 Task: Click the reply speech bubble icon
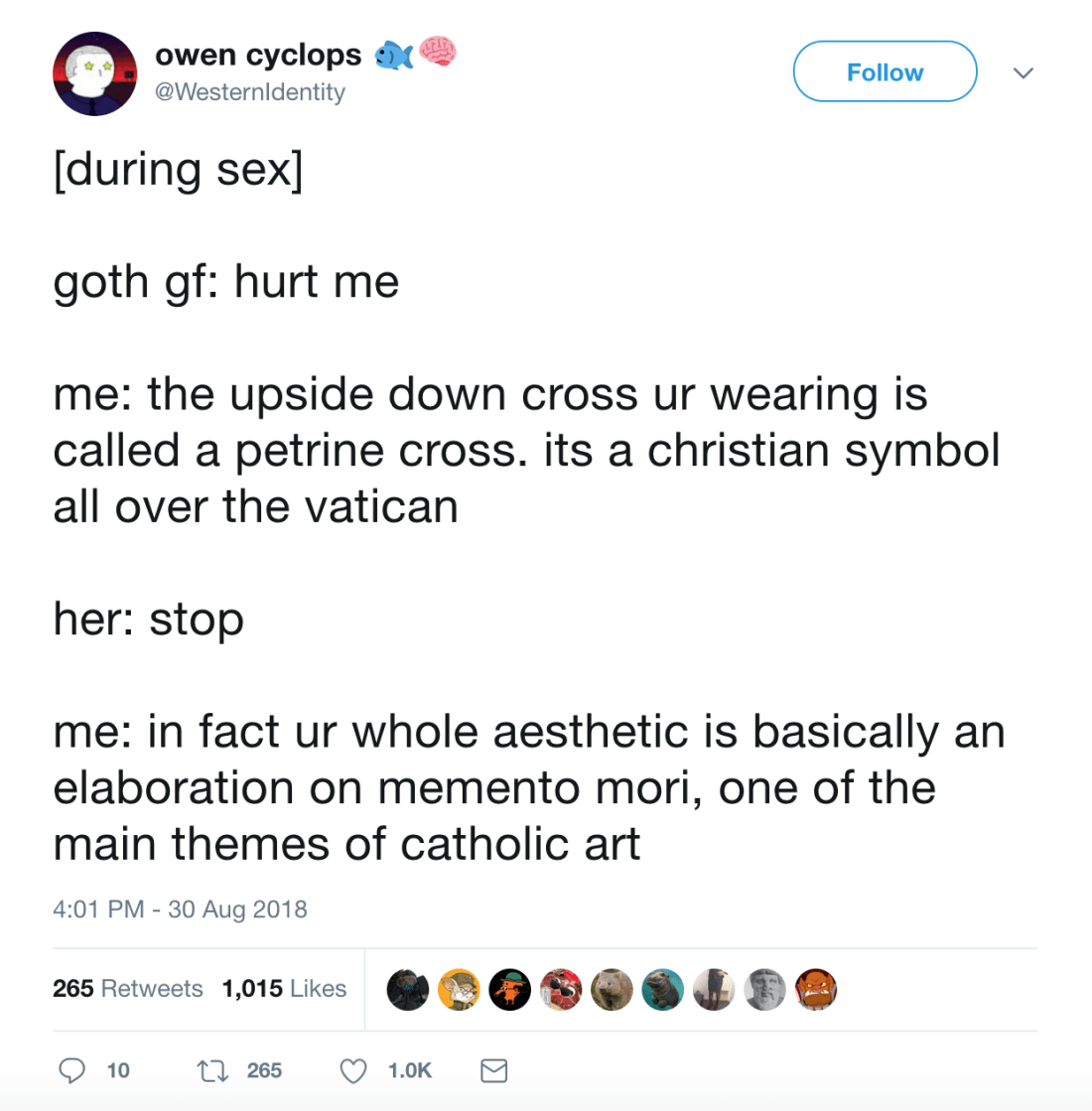71,1070
